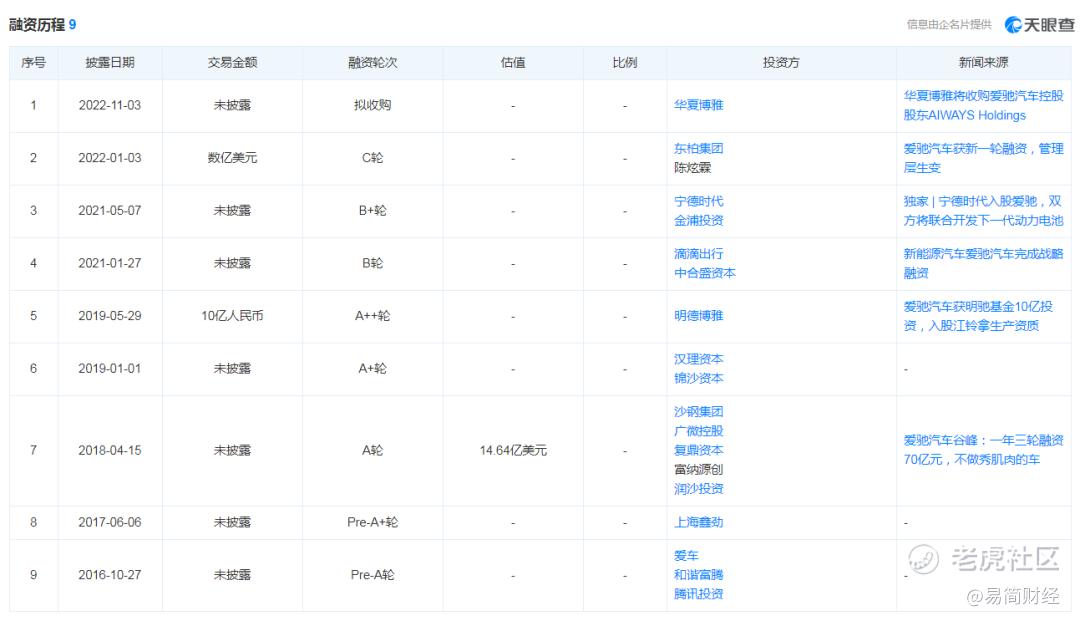Select round cell A++轮
1080x621 pixels.
(373, 316)
